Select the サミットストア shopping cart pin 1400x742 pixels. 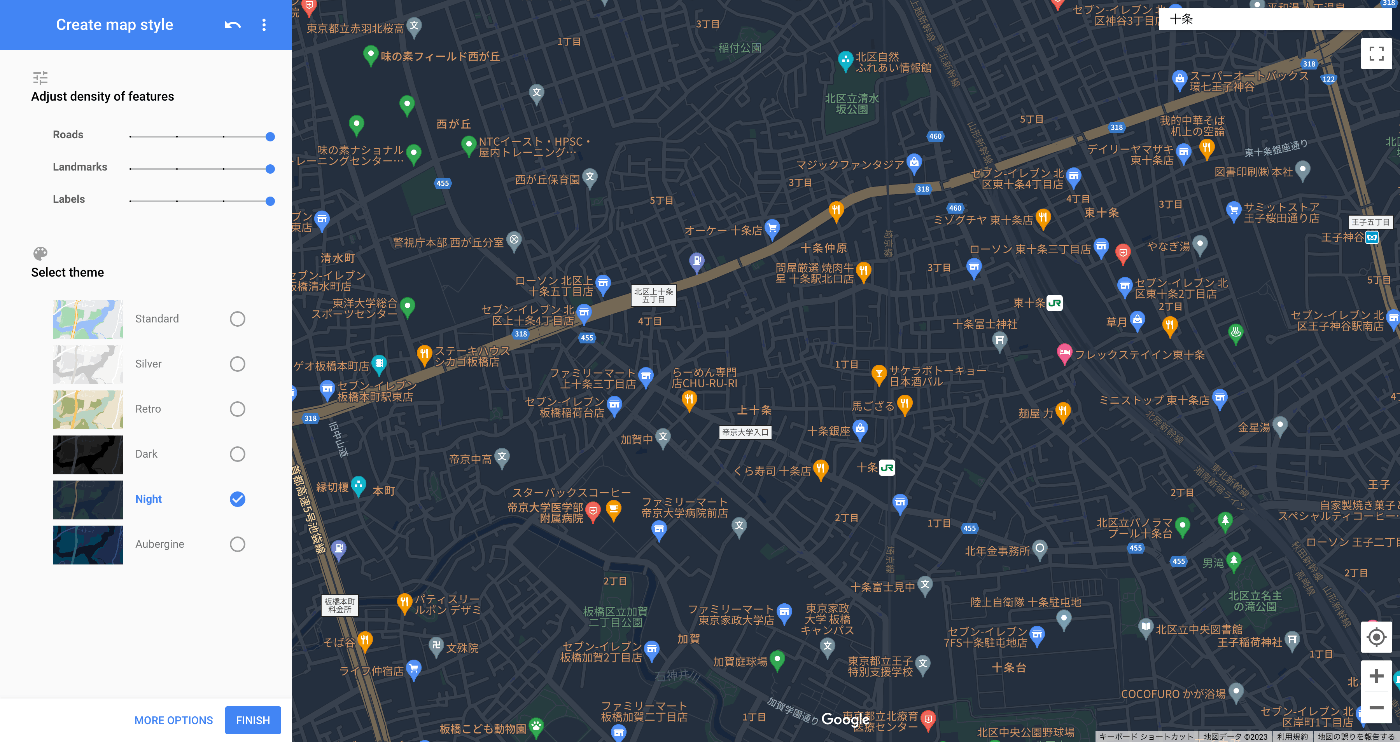pos(1234,210)
